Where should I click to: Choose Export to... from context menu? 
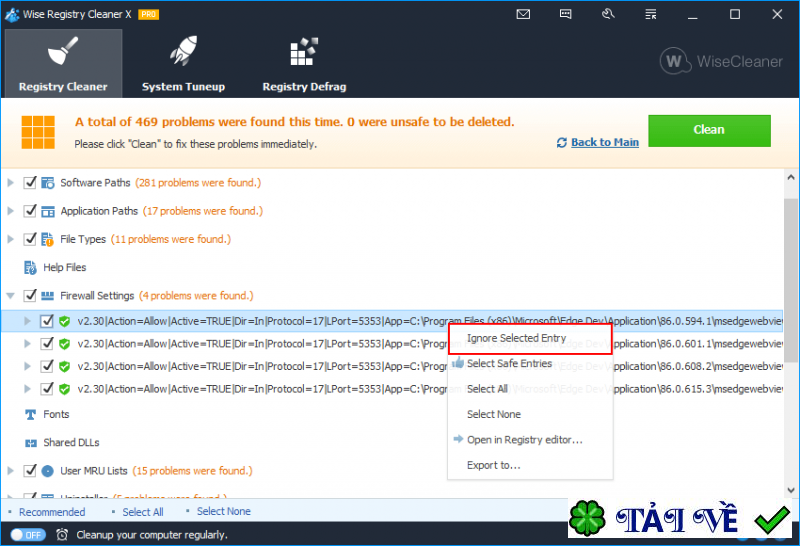(x=530, y=465)
